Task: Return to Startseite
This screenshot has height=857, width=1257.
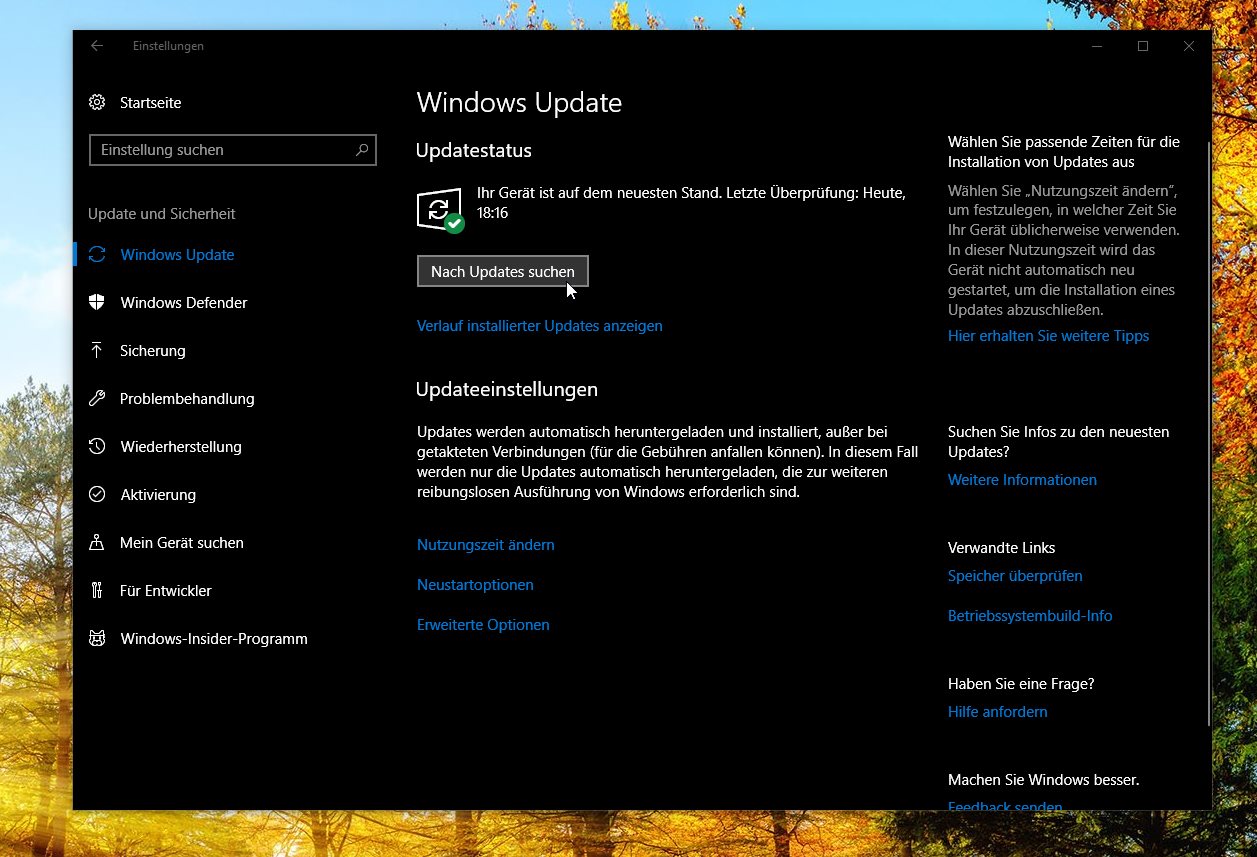Action: pos(150,103)
